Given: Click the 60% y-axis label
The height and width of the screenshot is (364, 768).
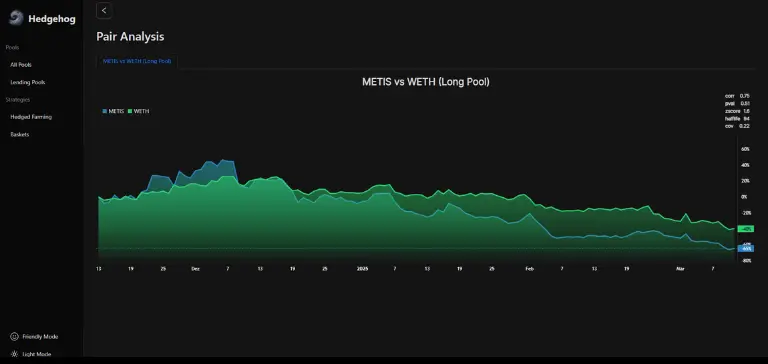Looking at the screenshot, I should (745, 149).
